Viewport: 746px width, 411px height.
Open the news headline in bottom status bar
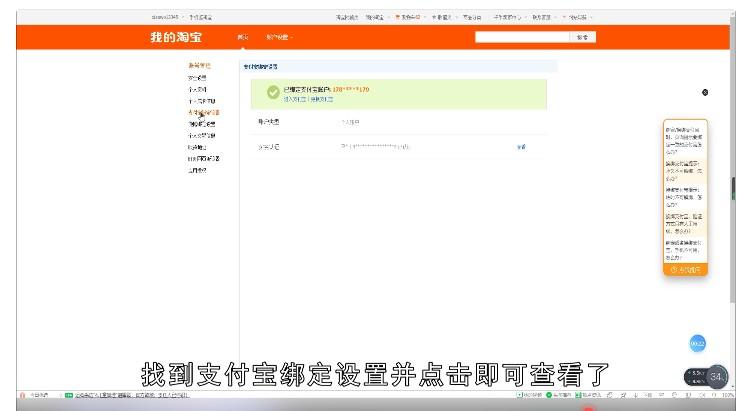click(131, 395)
